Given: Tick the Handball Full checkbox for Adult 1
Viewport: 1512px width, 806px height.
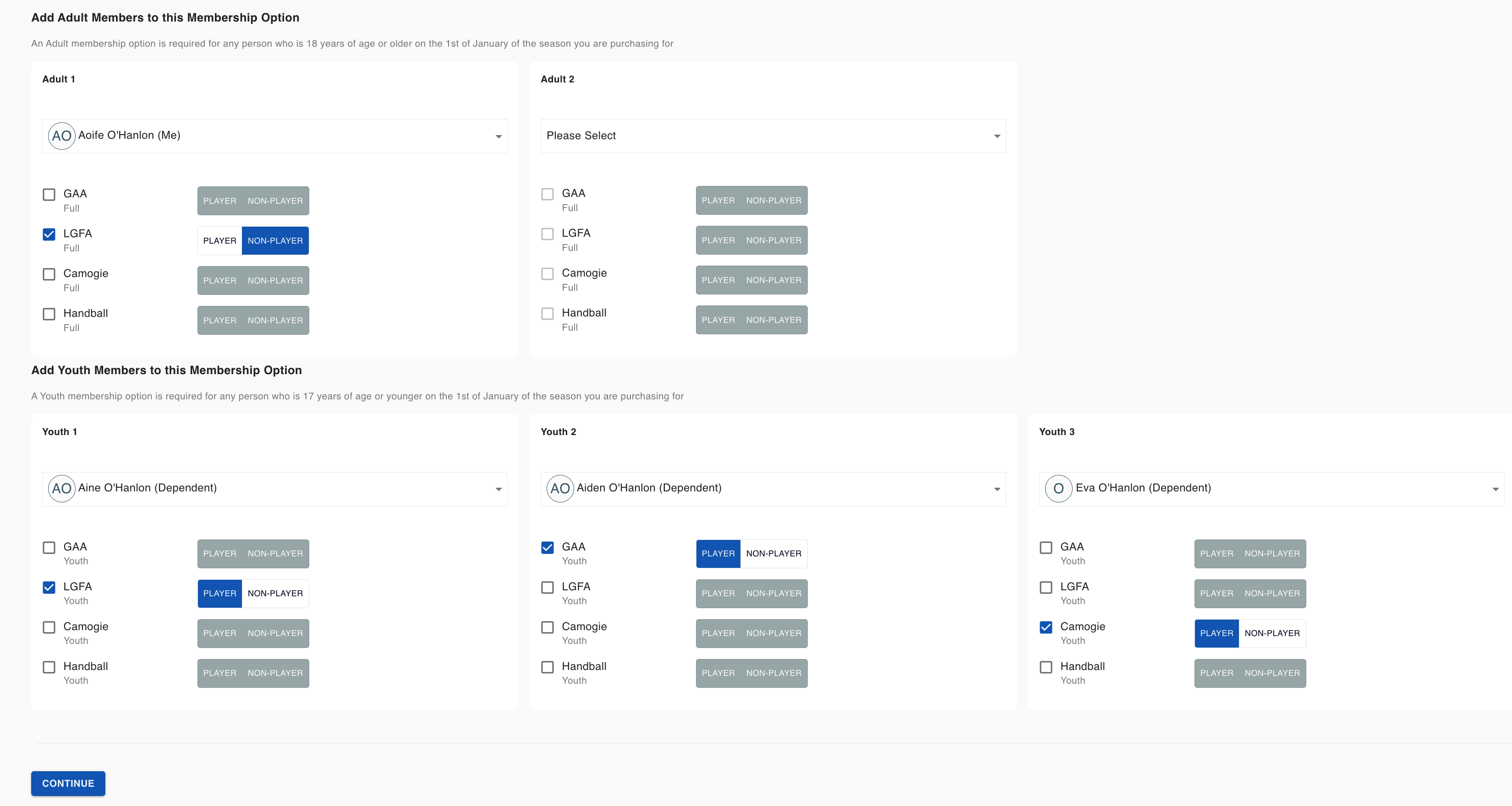Looking at the screenshot, I should [x=49, y=315].
